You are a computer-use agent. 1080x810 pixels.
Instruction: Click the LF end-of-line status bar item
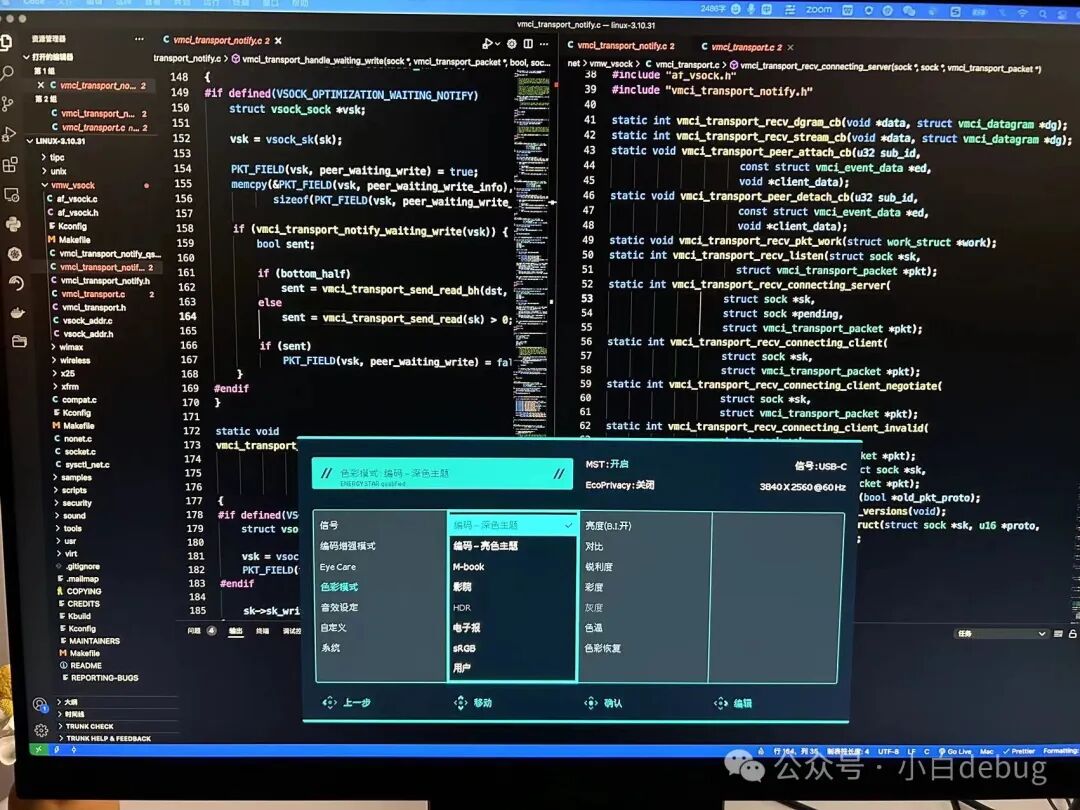point(911,751)
